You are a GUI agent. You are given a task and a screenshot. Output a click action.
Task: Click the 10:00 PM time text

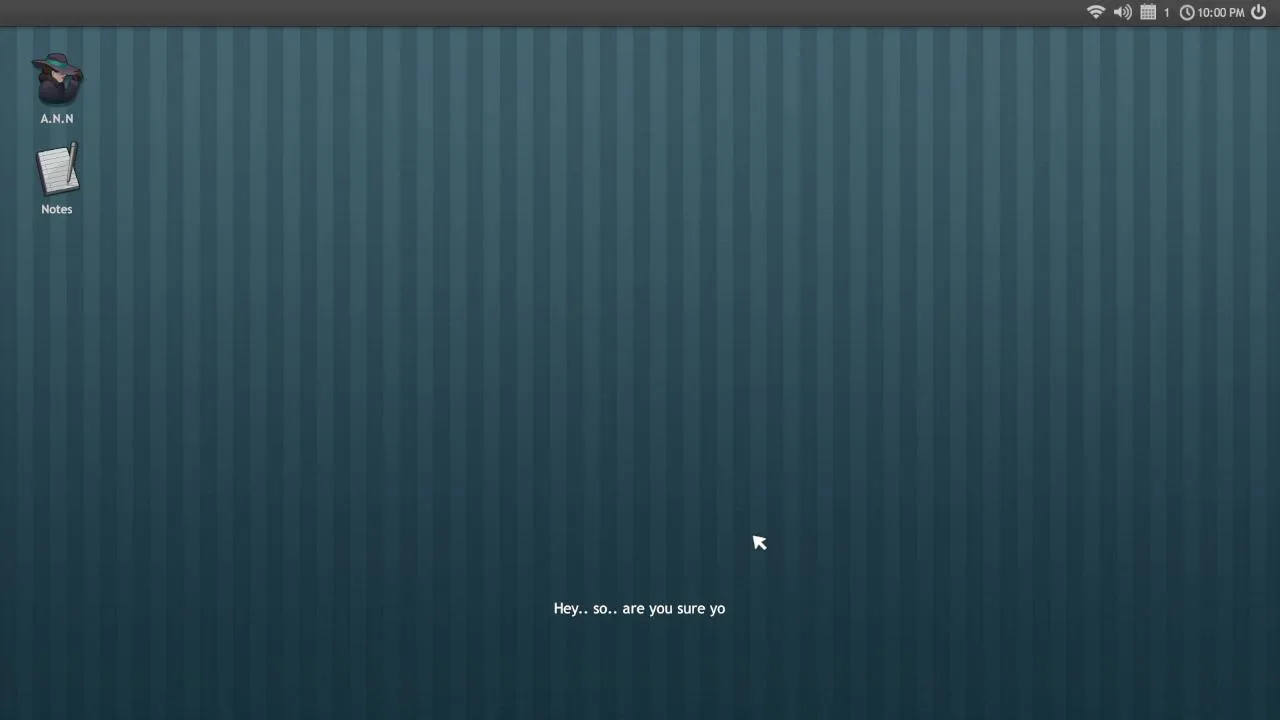1220,13
